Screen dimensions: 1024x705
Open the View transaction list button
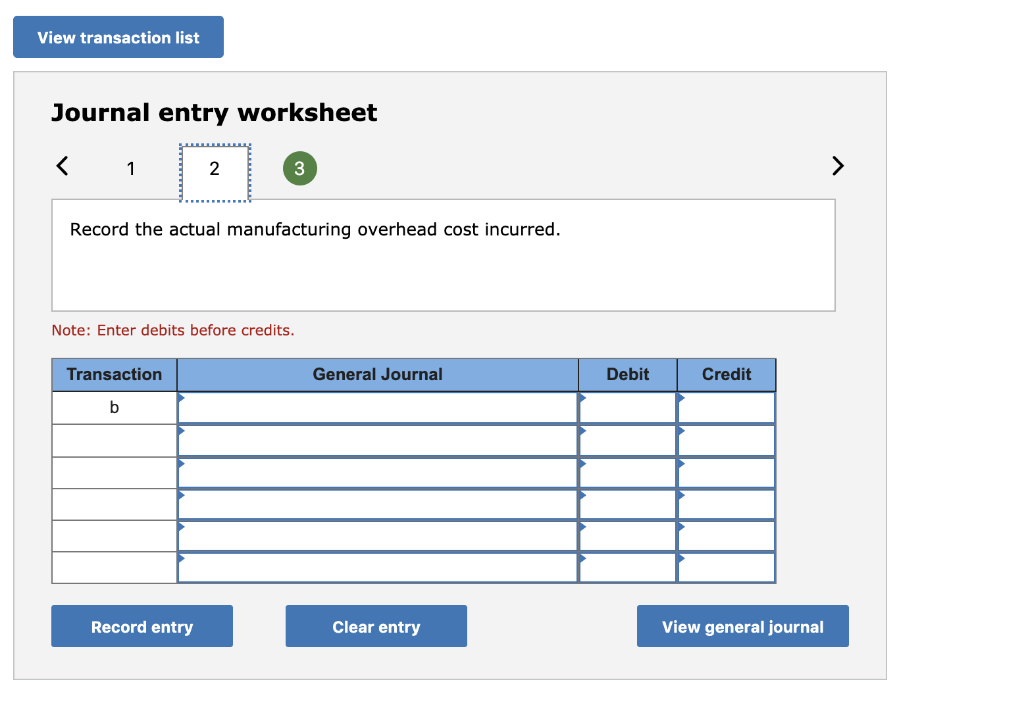coord(118,37)
